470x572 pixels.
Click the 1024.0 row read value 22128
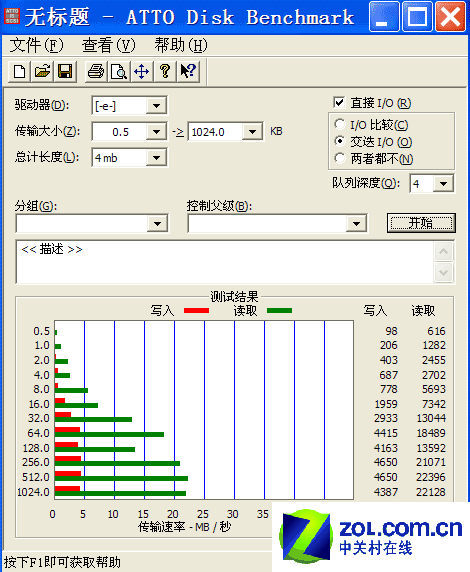431,492
